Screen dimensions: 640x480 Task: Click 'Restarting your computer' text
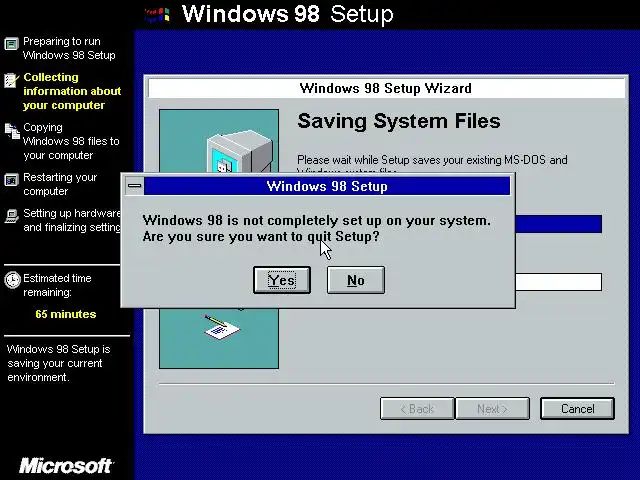[x=60, y=184]
